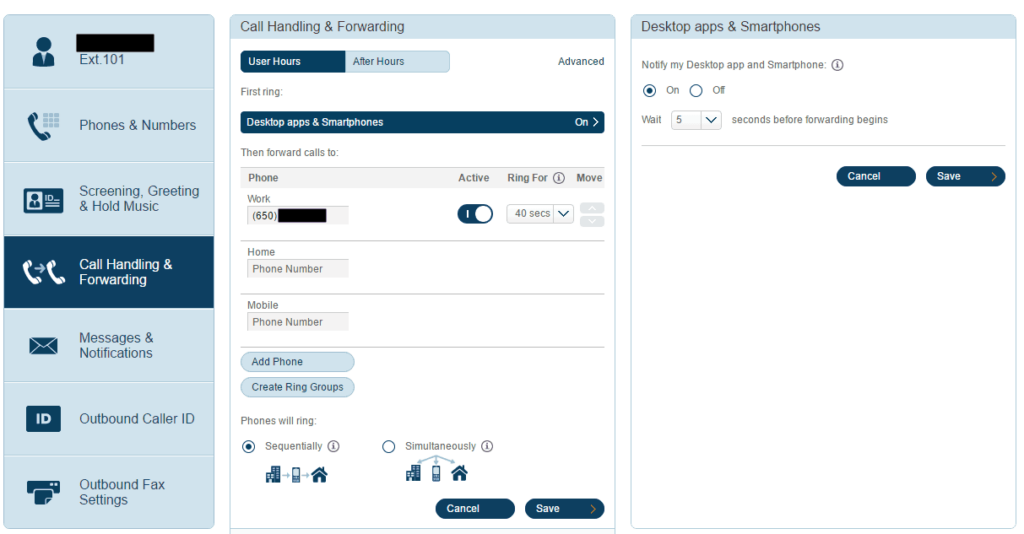1024x534 pixels.
Task: Open the 40 secs Ring For dropdown
Action: pyautogui.click(x=540, y=213)
